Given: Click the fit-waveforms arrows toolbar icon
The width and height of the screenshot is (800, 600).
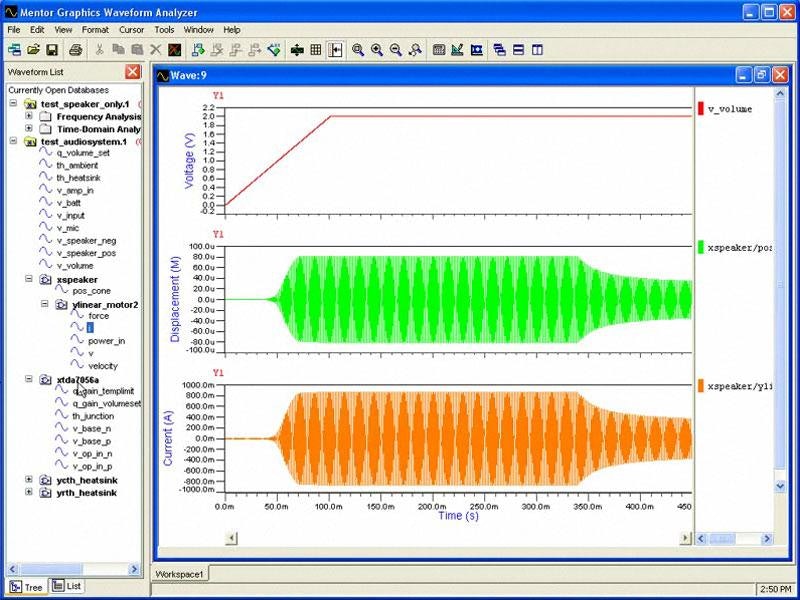Looking at the screenshot, I should (297, 49).
